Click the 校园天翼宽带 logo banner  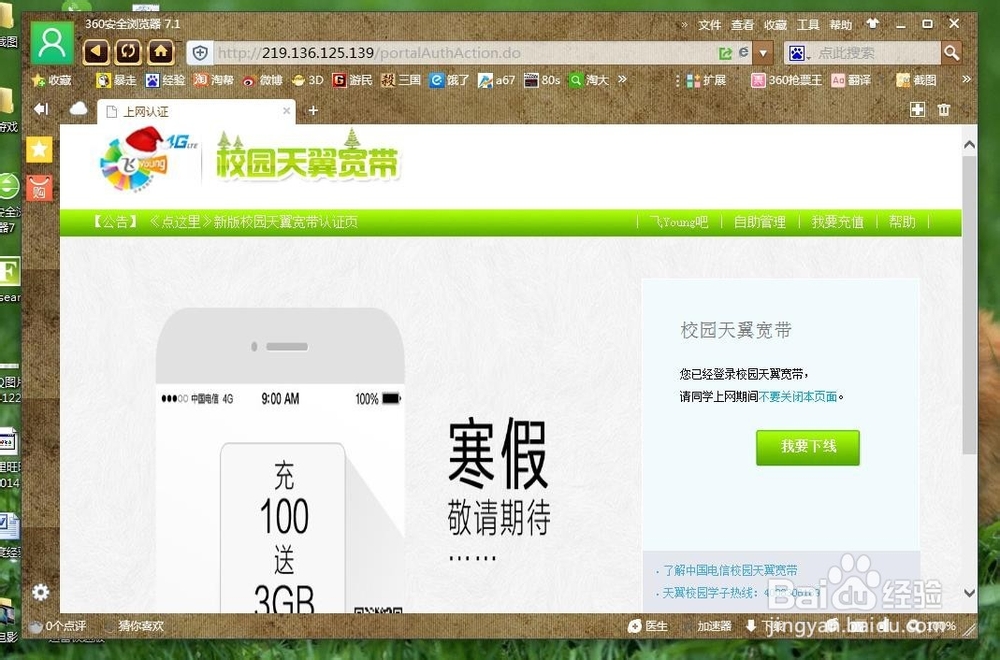(x=307, y=156)
